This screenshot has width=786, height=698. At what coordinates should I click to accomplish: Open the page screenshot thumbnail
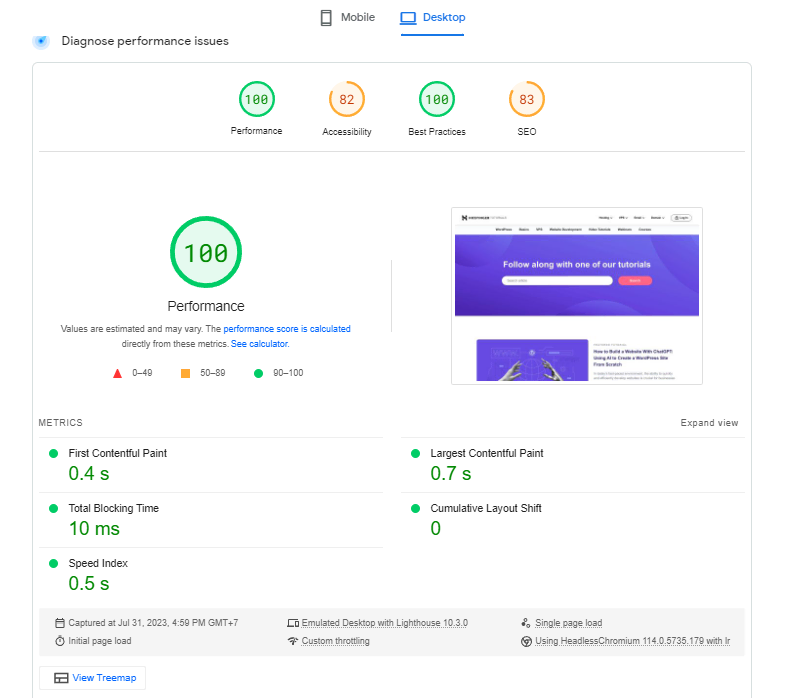[577, 295]
